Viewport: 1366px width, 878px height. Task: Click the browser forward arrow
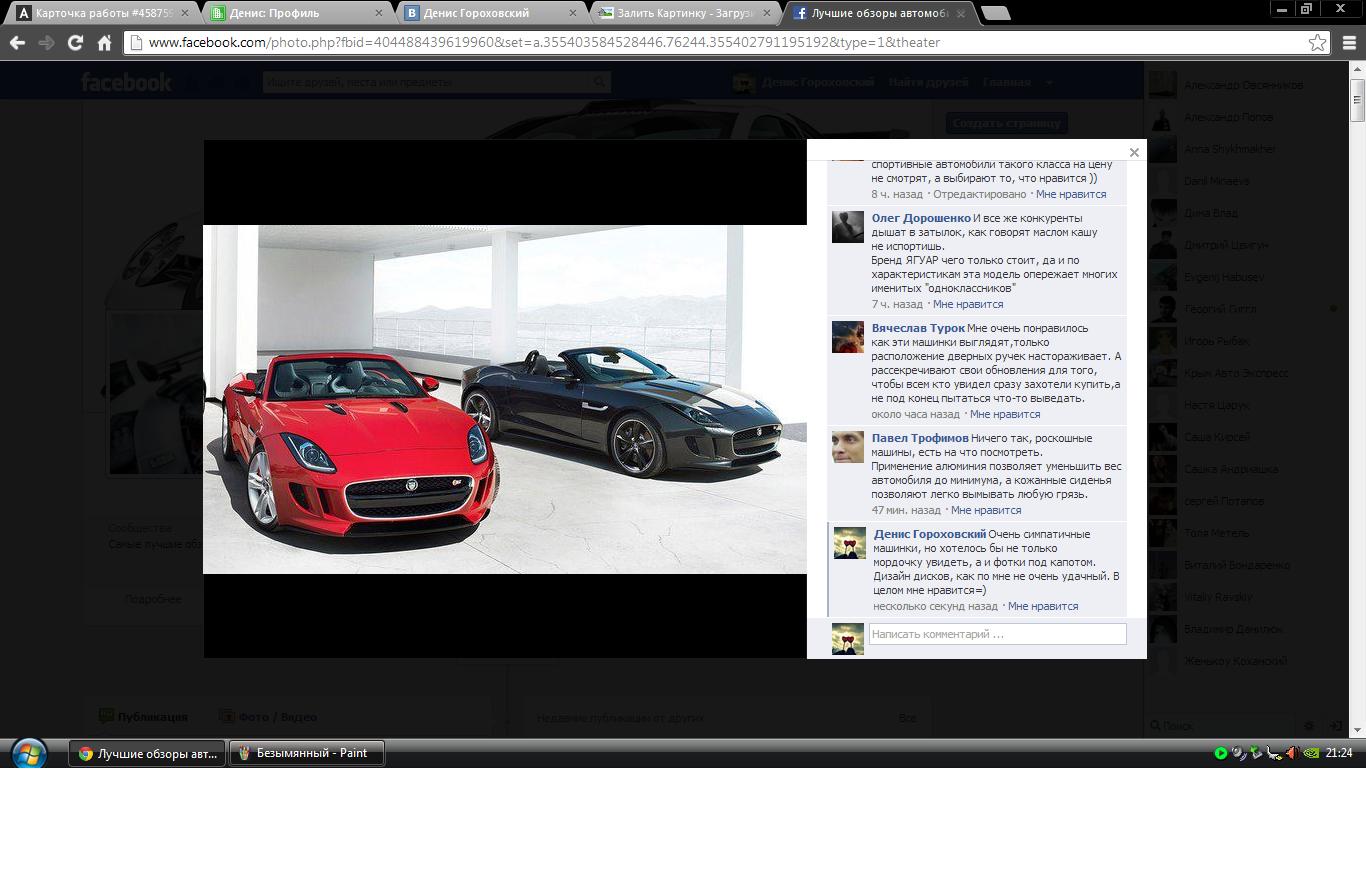[46, 43]
